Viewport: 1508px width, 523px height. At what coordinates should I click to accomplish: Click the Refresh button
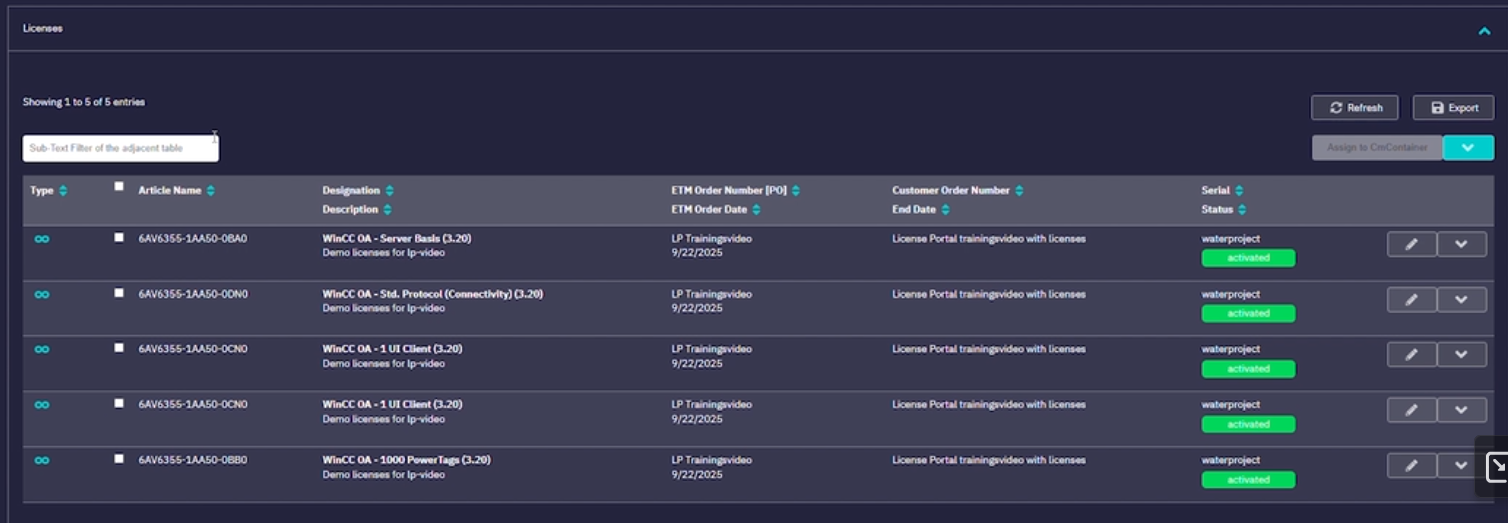click(x=1354, y=108)
